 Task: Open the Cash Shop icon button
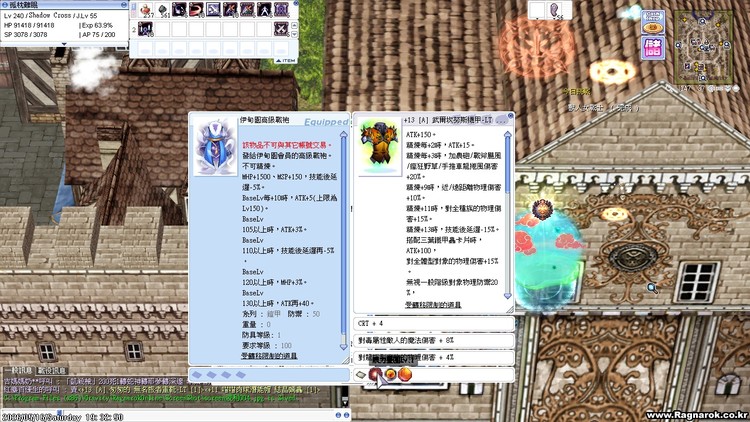tap(653, 22)
